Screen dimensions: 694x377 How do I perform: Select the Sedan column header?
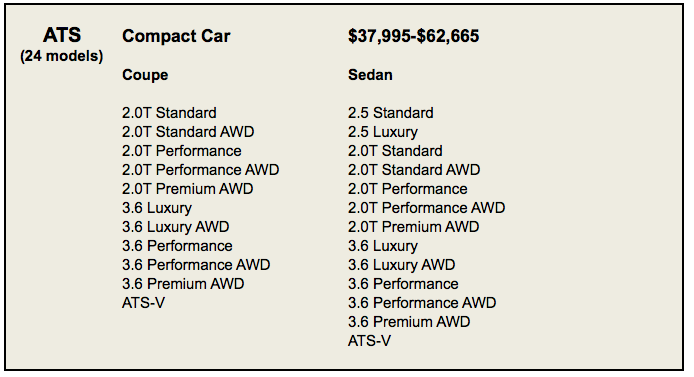tap(370, 75)
